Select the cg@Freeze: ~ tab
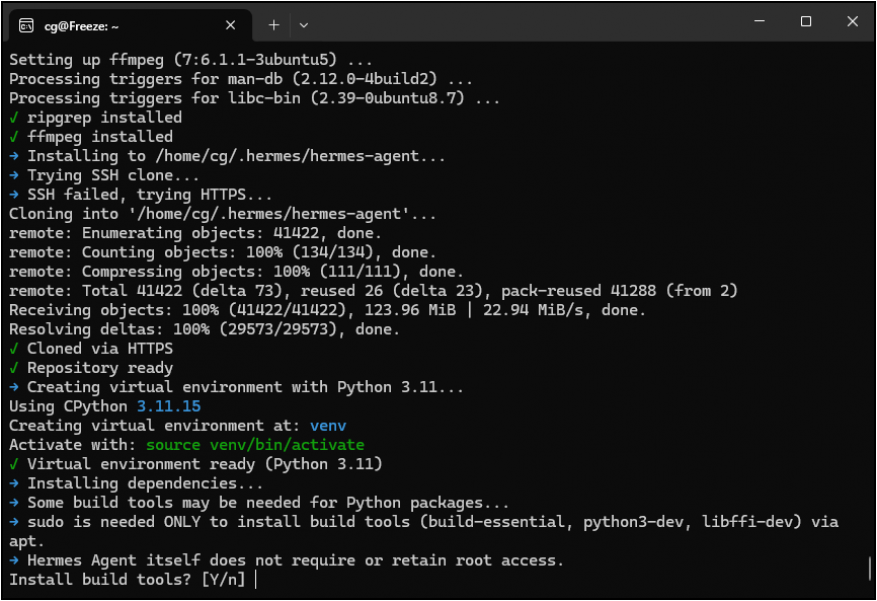 click(110, 25)
